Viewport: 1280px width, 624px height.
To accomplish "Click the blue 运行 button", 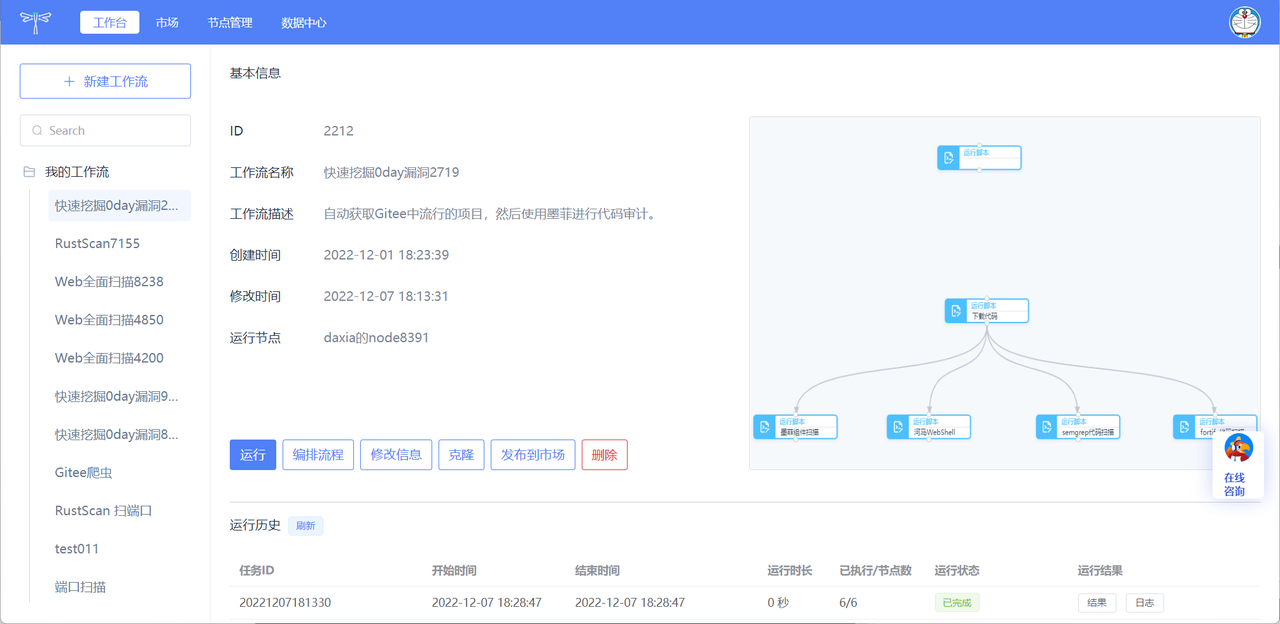I will [x=253, y=455].
